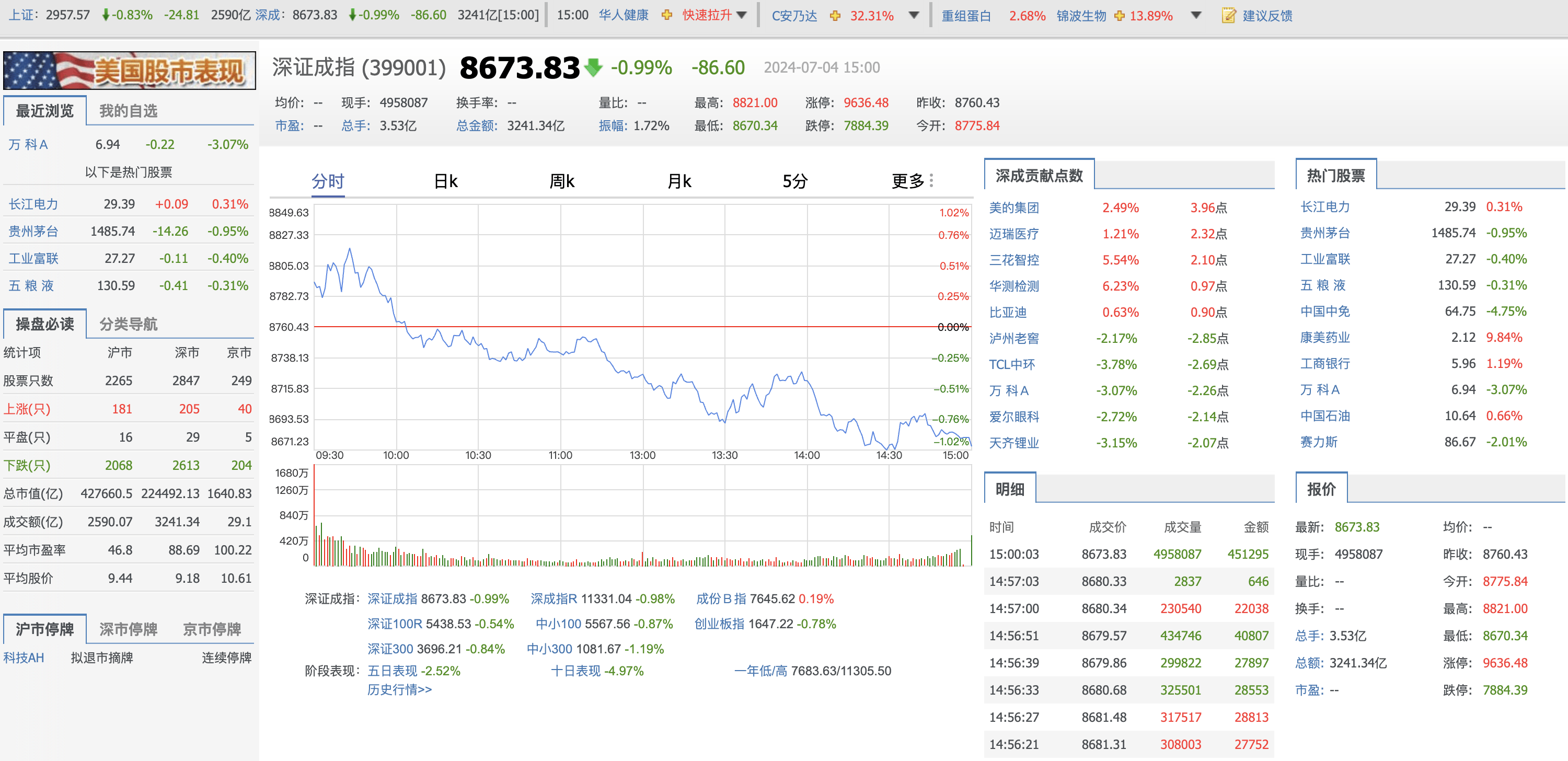Click plus icon next to 华人健康
The image size is (1568, 761).
pos(666,15)
